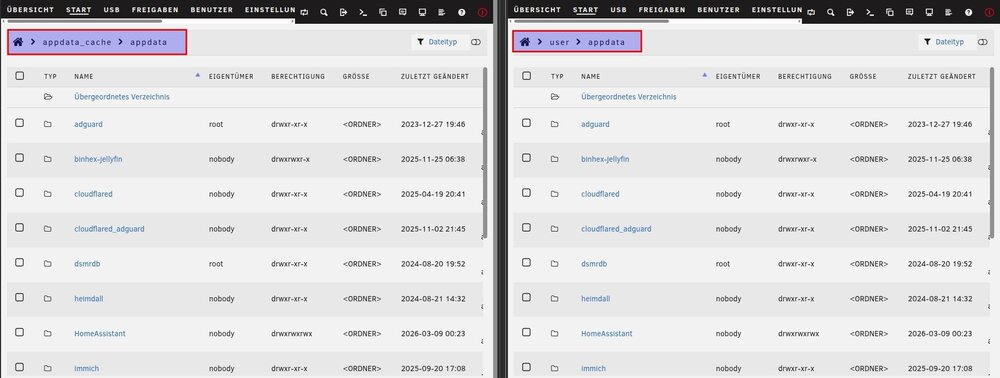Open Übergeordnetes Verzeichnis in right pane
Viewport: 1000px width, 378px height.
pyautogui.click(x=629, y=97)
